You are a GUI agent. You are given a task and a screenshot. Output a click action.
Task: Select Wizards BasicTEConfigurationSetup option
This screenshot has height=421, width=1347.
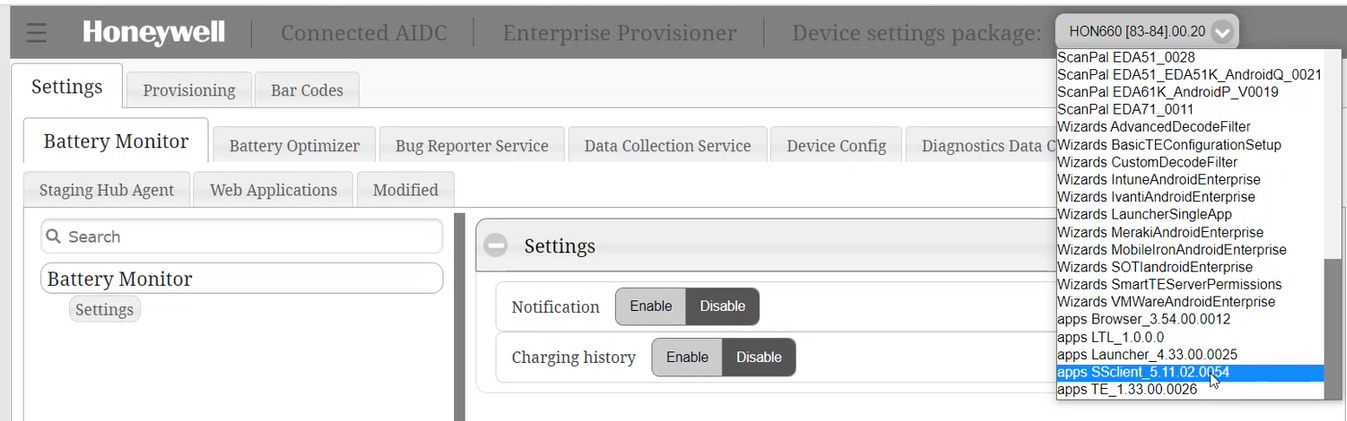[1190, 144]
